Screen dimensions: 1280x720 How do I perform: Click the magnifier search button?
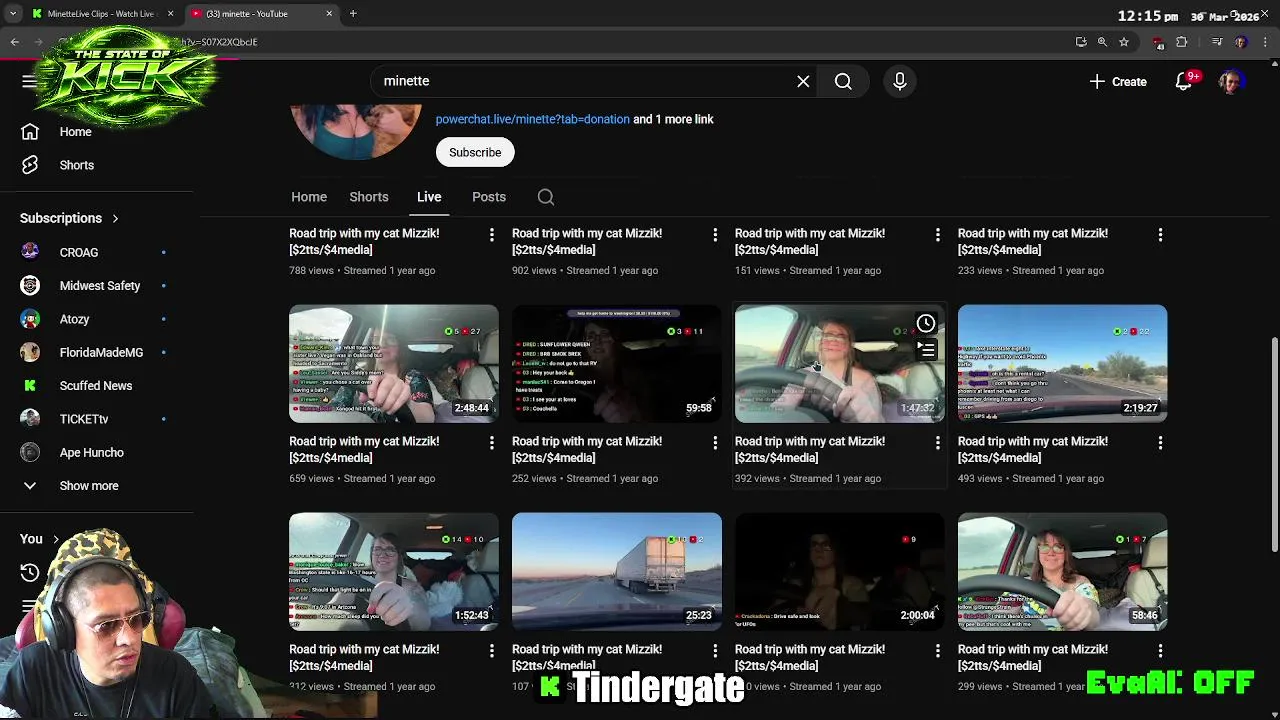pyautogui.click(x=843, y=81)
